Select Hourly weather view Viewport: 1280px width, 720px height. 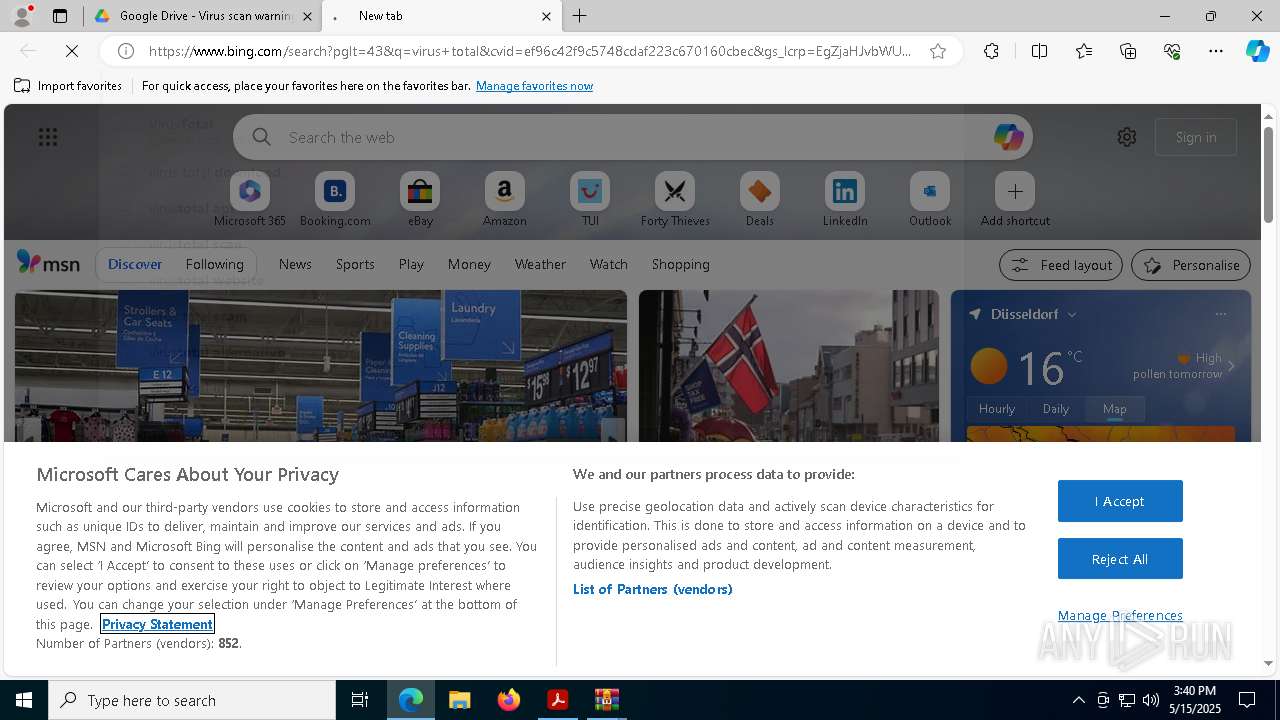[x=997, y=409]
